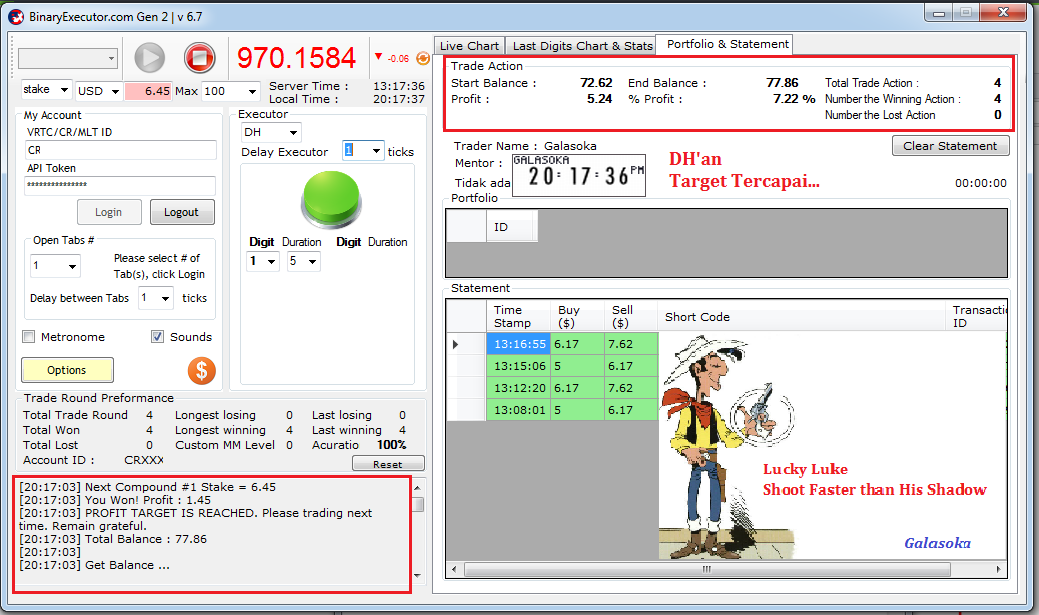This screenshot has height=615, width=1039.
Task: Click the orange refresh icon beside price
Action: (x=423, y=58)
